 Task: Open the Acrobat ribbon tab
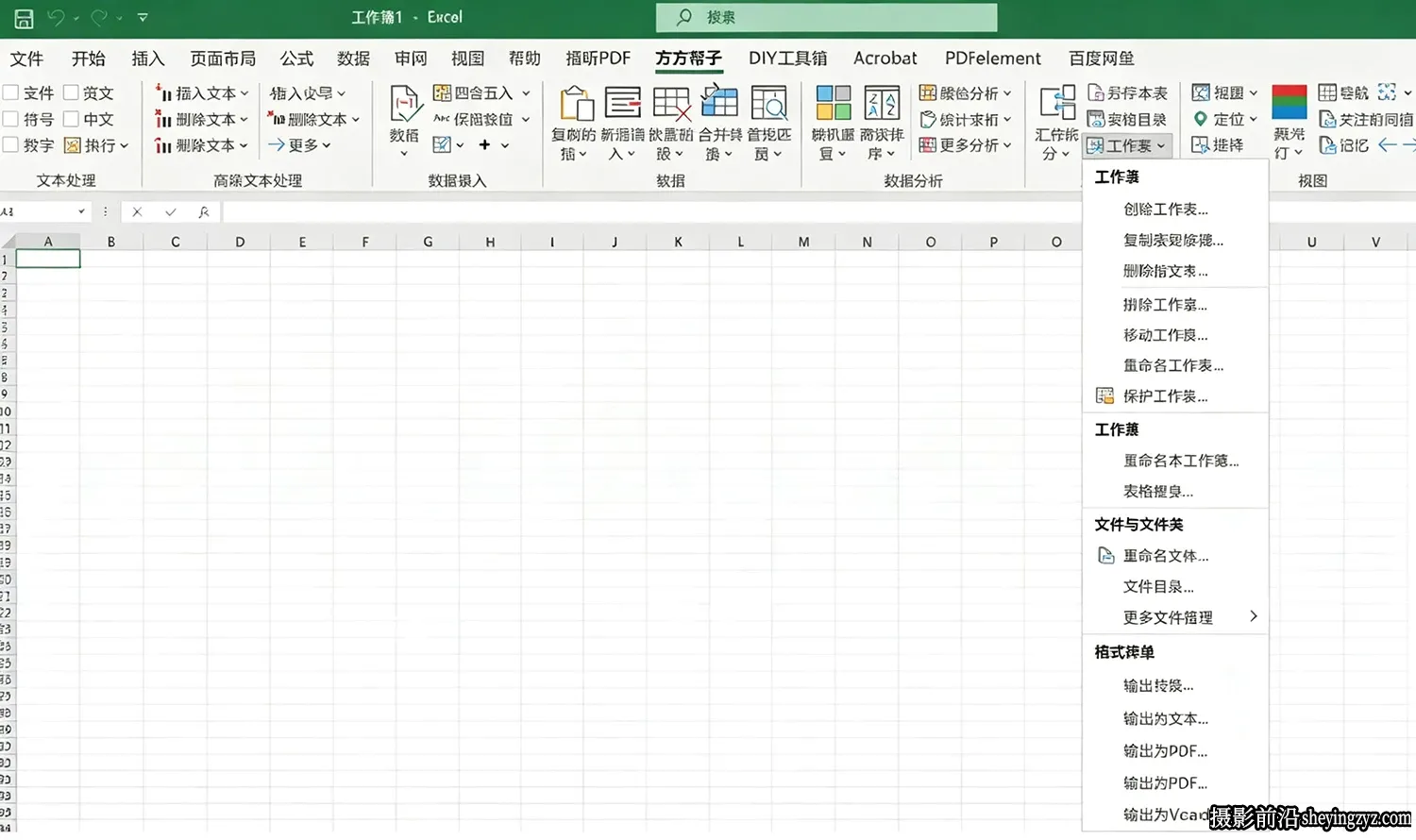point(885,59)
